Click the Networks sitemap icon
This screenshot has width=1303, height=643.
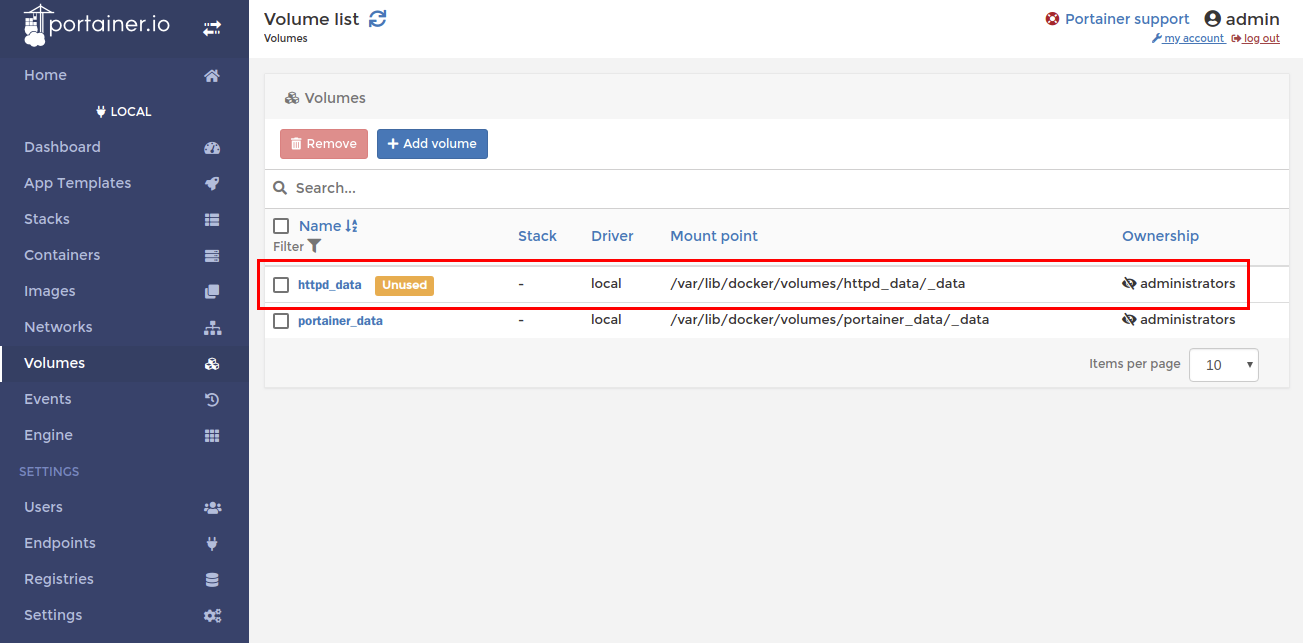pyautogui.click(x=212, y=327)
